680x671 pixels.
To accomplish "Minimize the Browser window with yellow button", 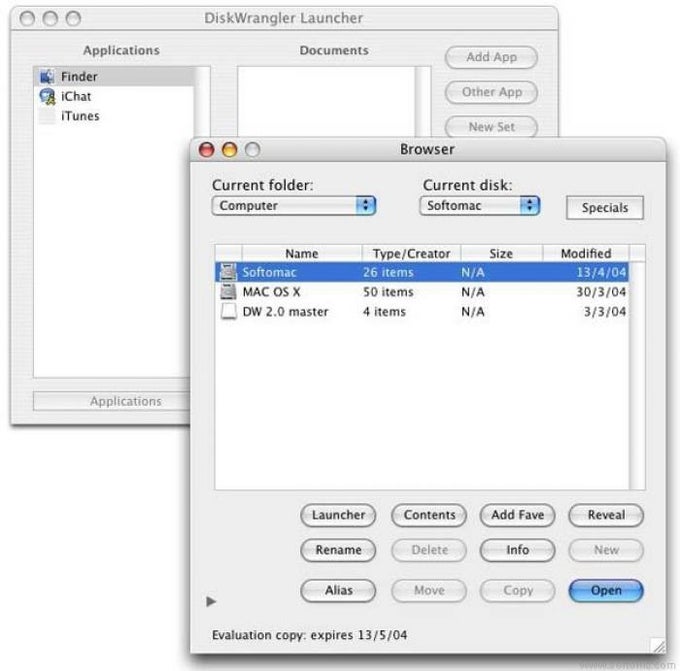I will 229,150.
